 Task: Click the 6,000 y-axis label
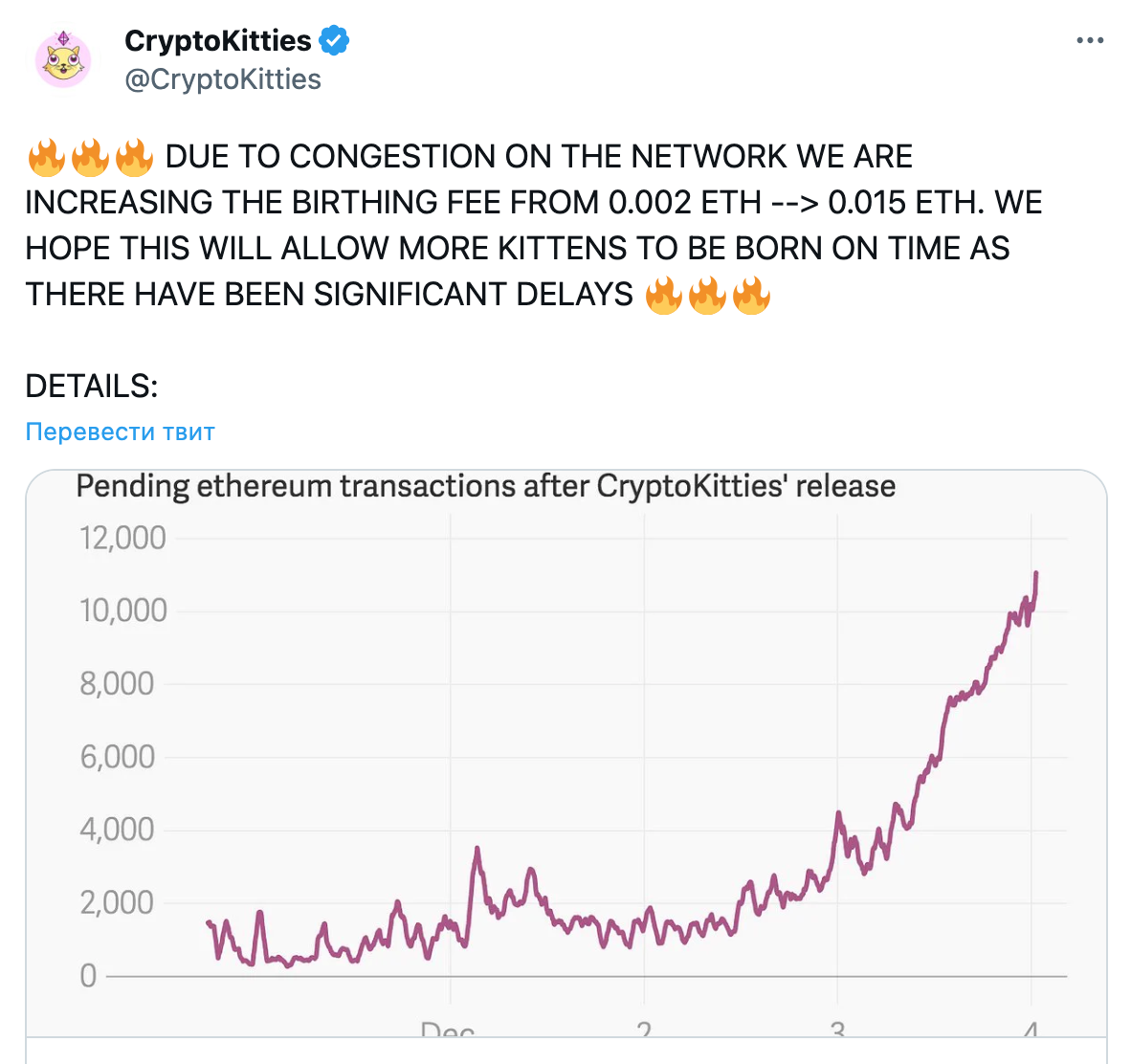click(x=117, y=758)
